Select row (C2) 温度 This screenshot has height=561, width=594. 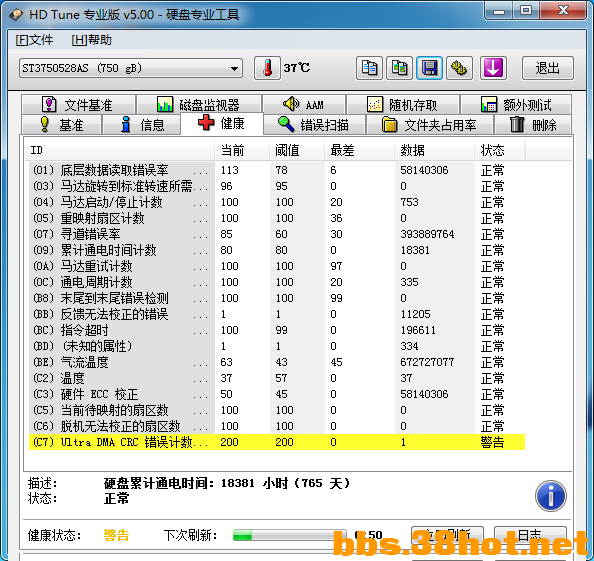coord(277,378)
